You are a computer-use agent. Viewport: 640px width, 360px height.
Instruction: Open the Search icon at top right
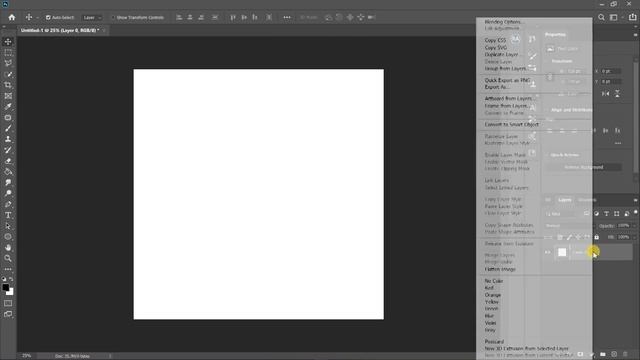pos(601,17)
